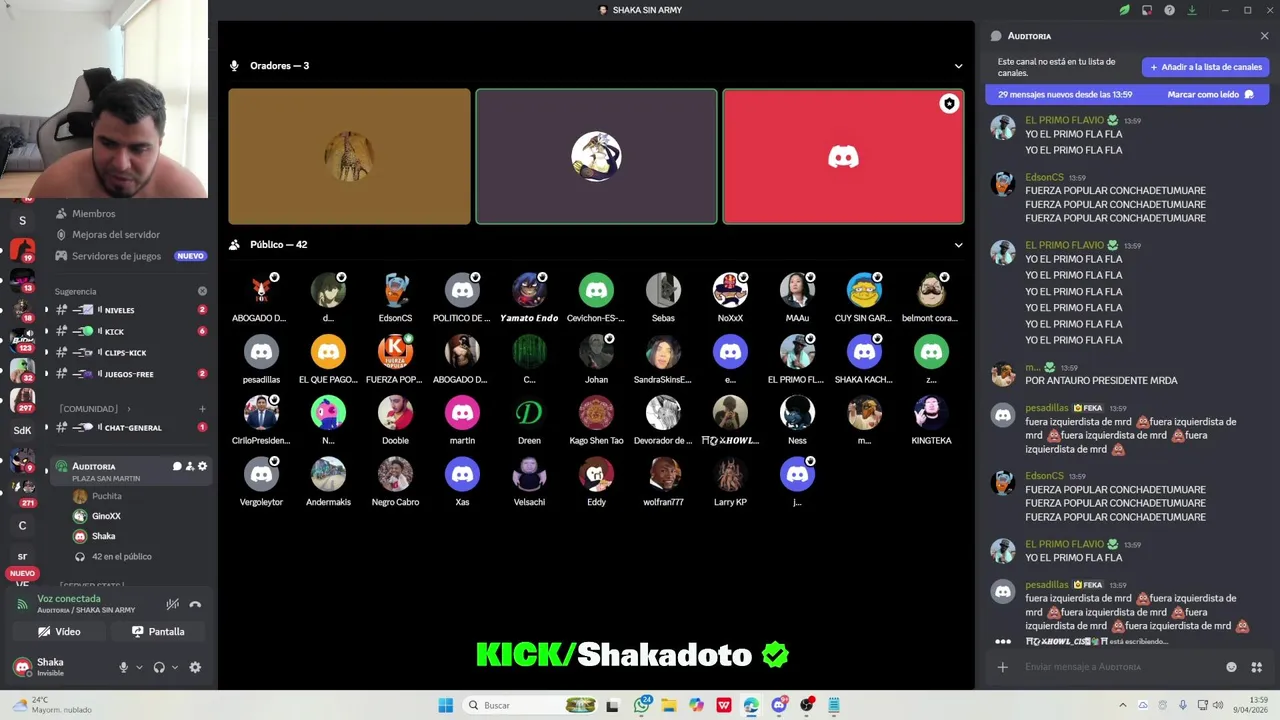Collapse the Público section

[958, 245]
